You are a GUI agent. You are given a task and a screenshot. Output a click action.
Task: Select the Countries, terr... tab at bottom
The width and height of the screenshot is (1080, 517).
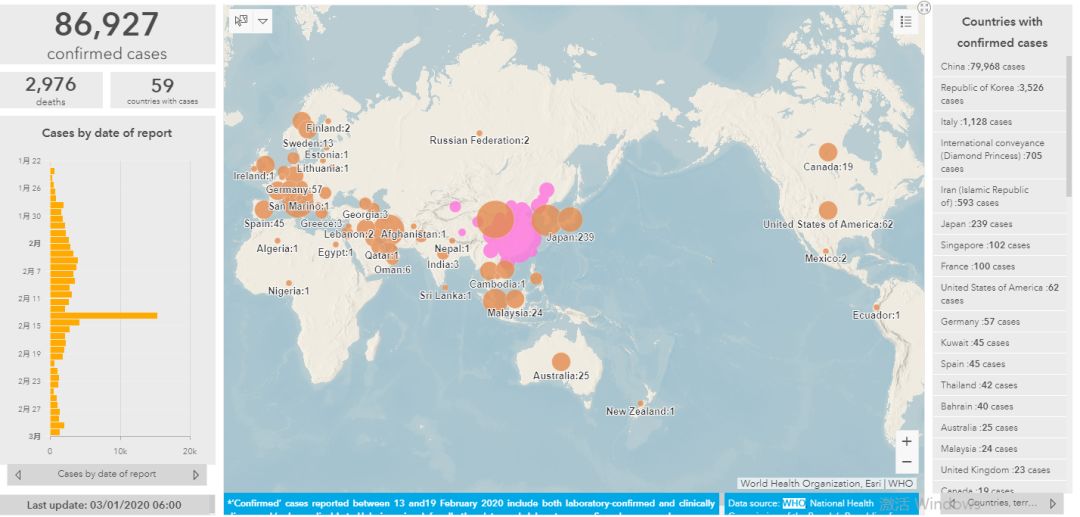(x=1001, y=503)
